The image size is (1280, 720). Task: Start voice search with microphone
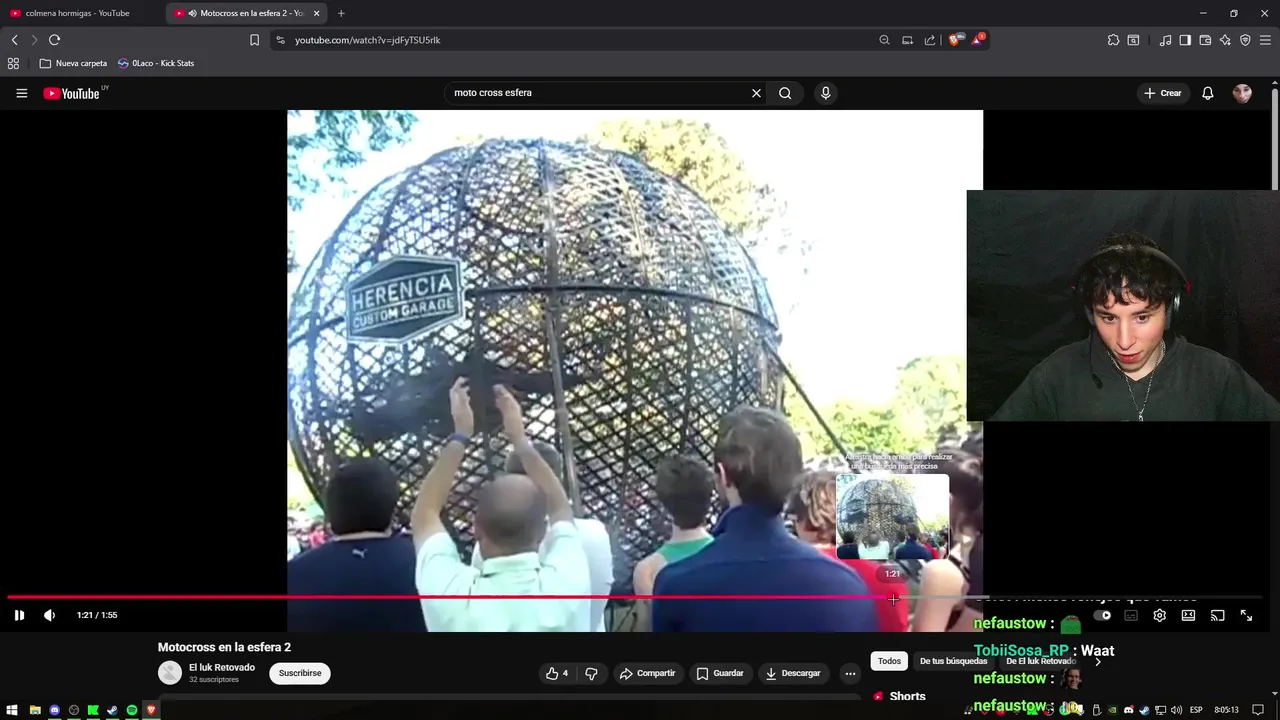pyautogui.click(x=825, y=93)
